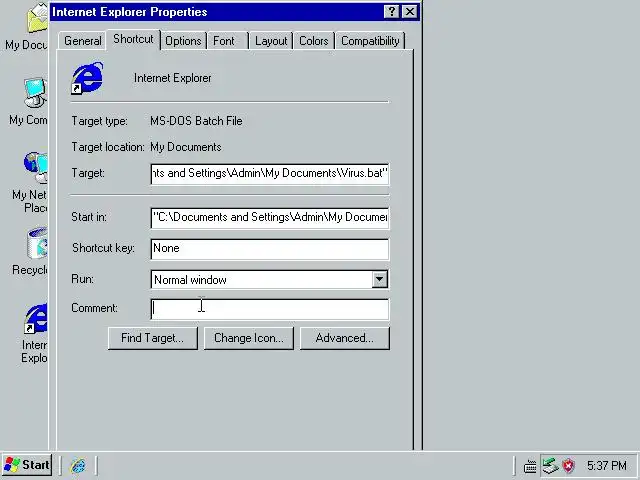This screenshot has width=640, height=480.
Task: Open the red security shield tray icon
Action: [569, 465]
